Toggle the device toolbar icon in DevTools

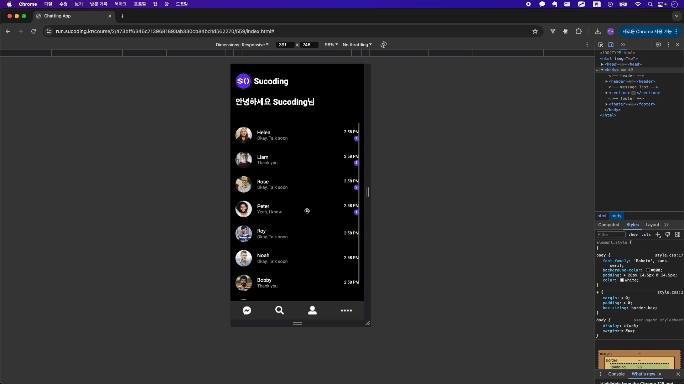tap(611, 45)
